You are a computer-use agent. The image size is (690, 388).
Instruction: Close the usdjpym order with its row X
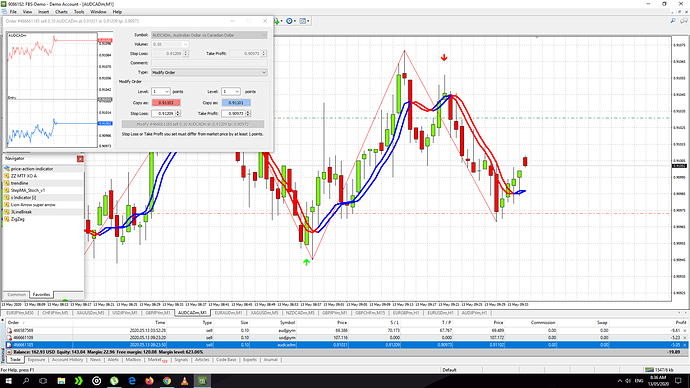pos(684,338)
